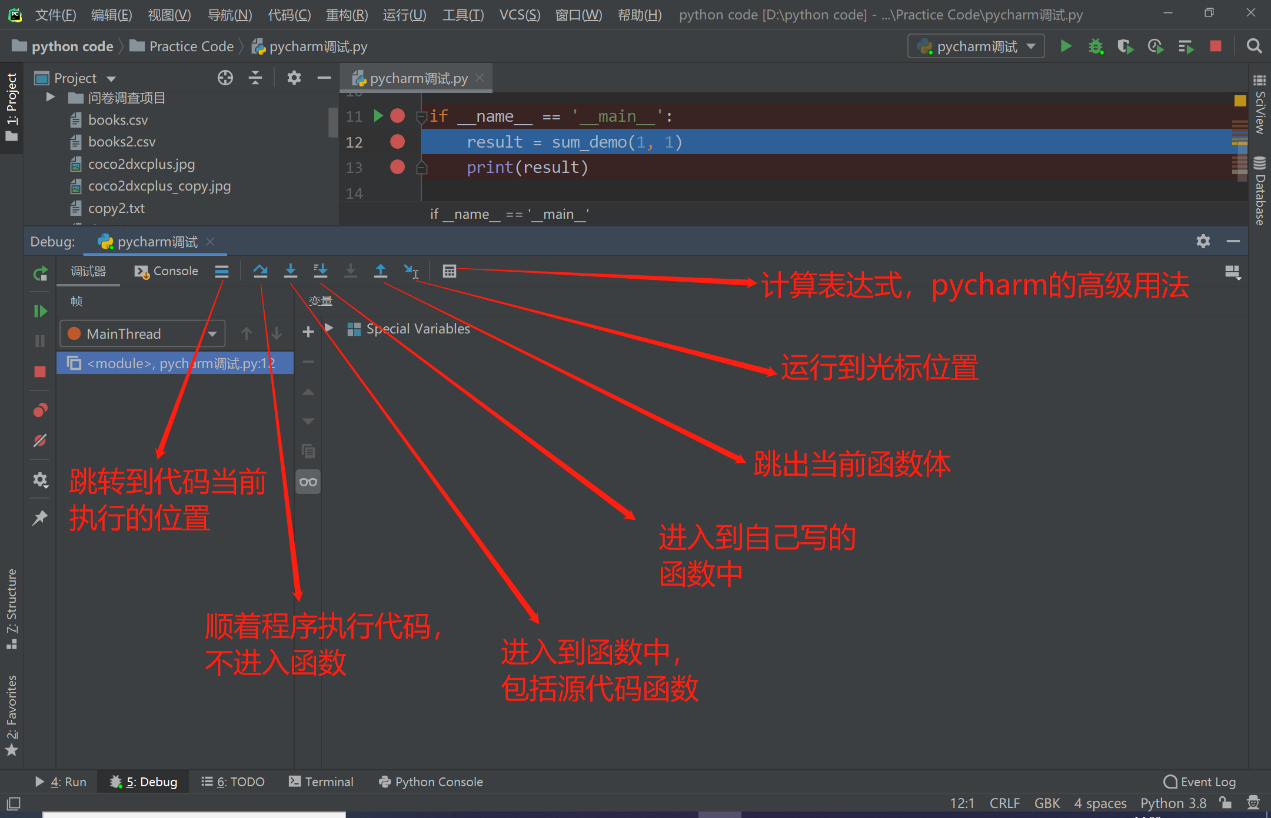Click the Step Out debug icon
1271x818 pixels.
point(381,271)
